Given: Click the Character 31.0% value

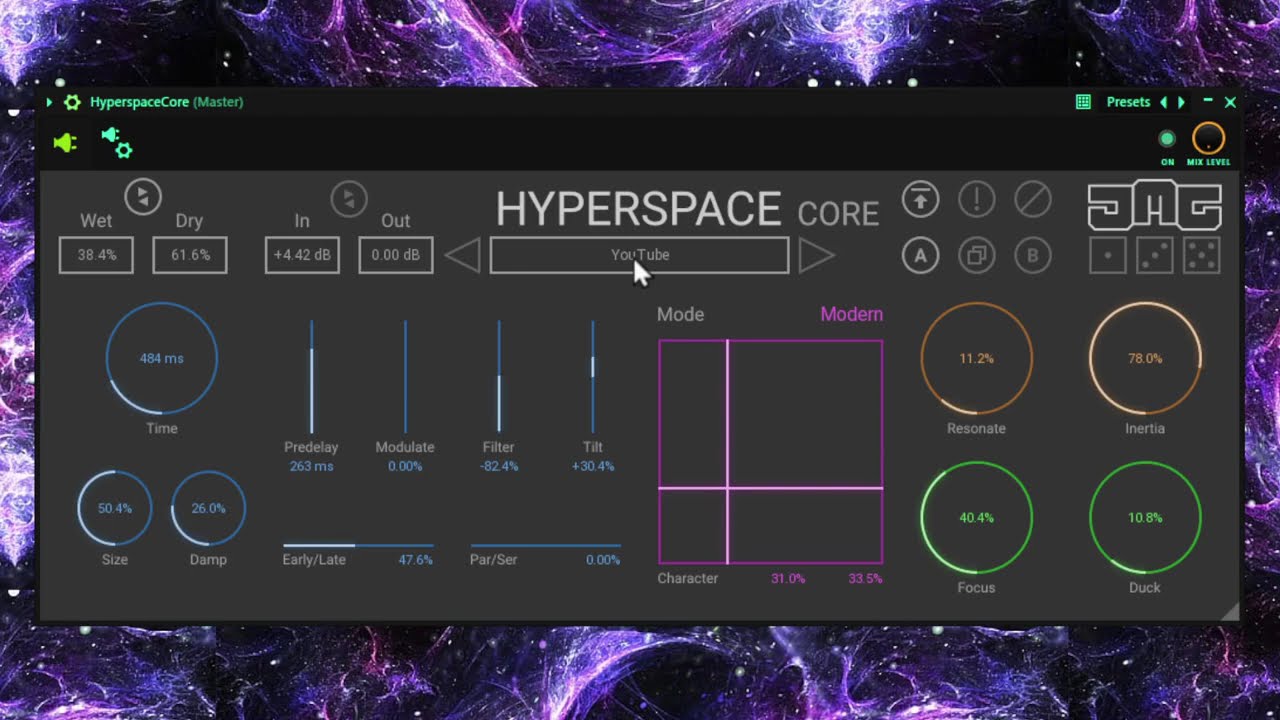Looking at the screenshot, I should click(788, 579).
